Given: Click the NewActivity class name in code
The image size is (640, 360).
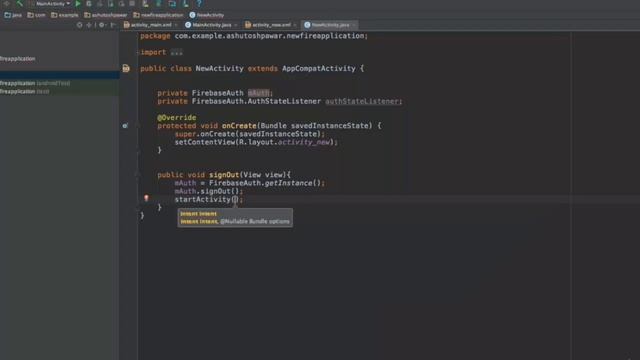Looking at the screenshot, I should coord(219,69).
